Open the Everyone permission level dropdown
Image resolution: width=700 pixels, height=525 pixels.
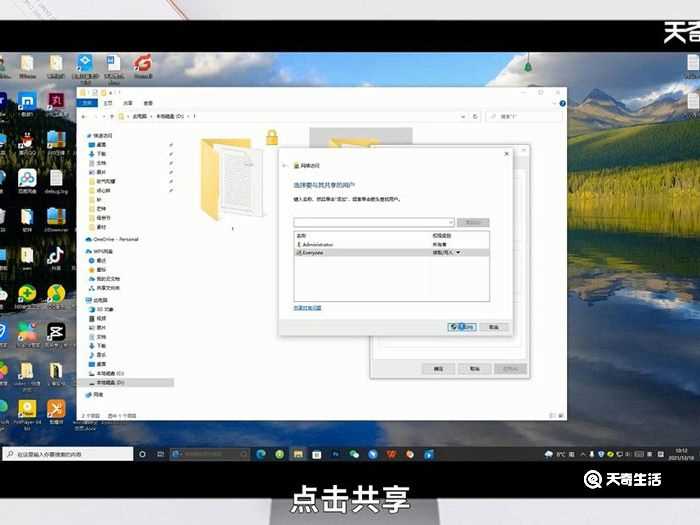point(458,254)
